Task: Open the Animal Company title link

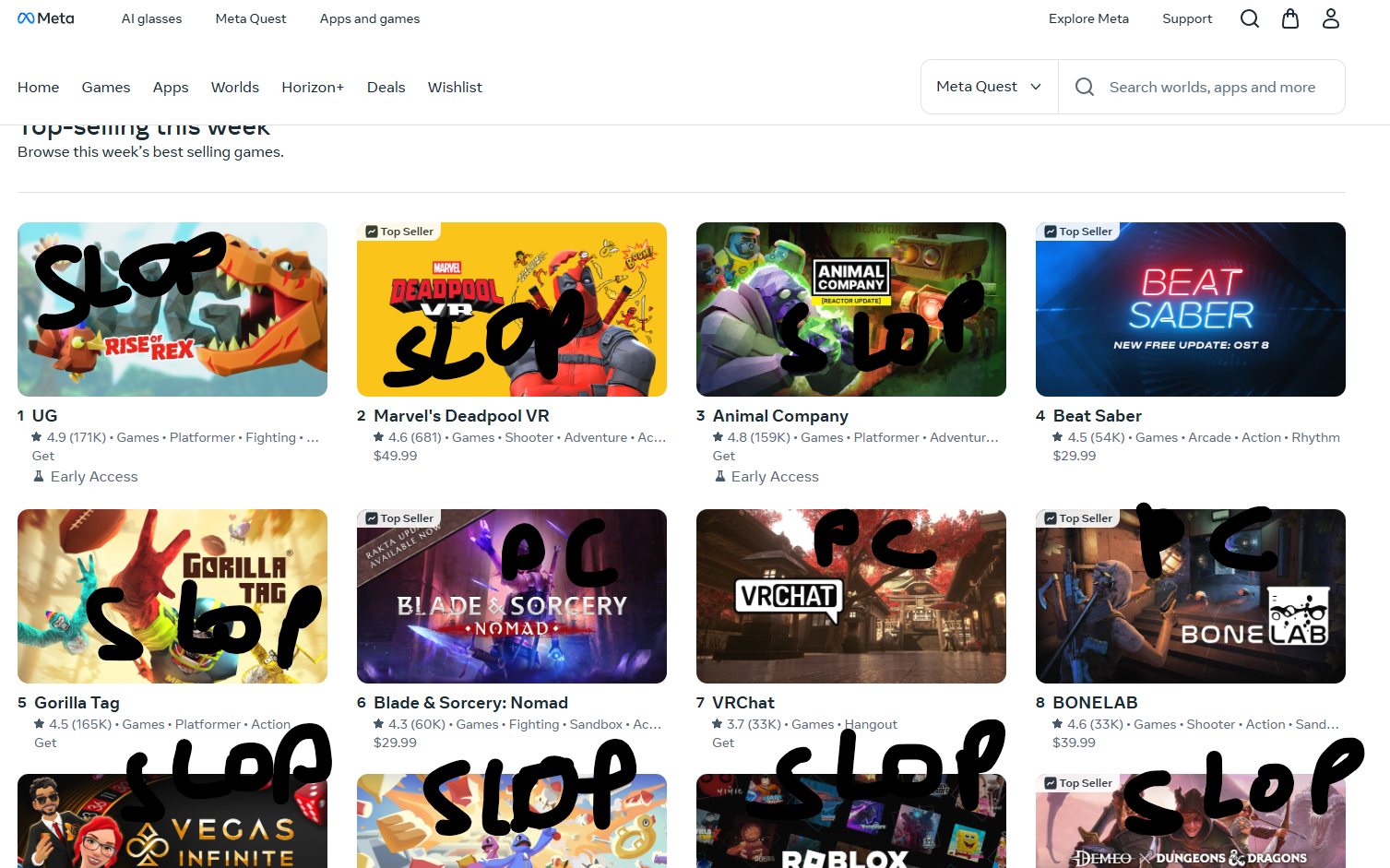Action: click(780, 416)
